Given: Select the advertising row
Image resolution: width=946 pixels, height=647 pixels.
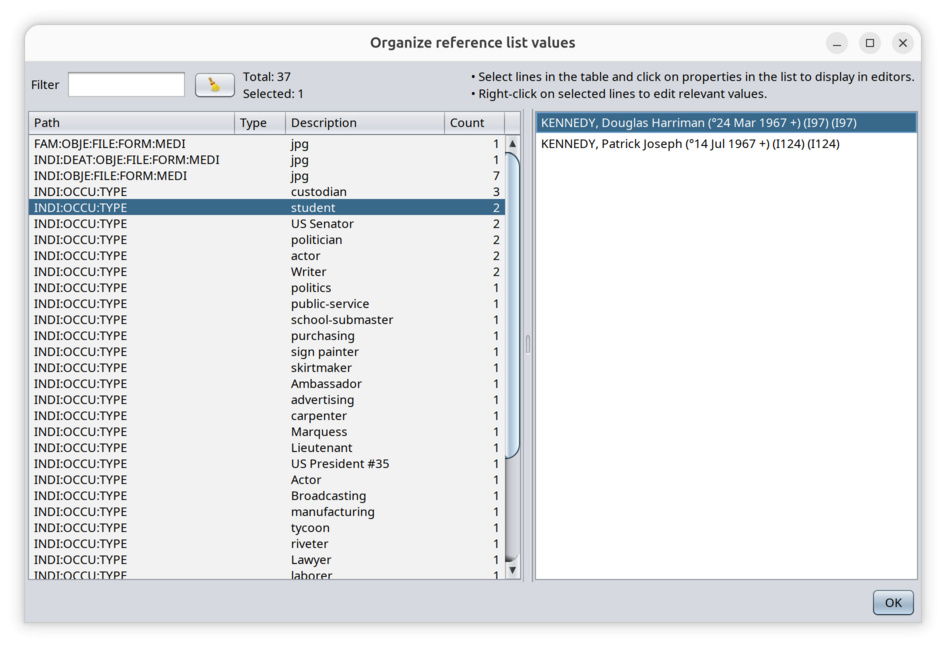Looking at the screenshot, I should [267, 400].
